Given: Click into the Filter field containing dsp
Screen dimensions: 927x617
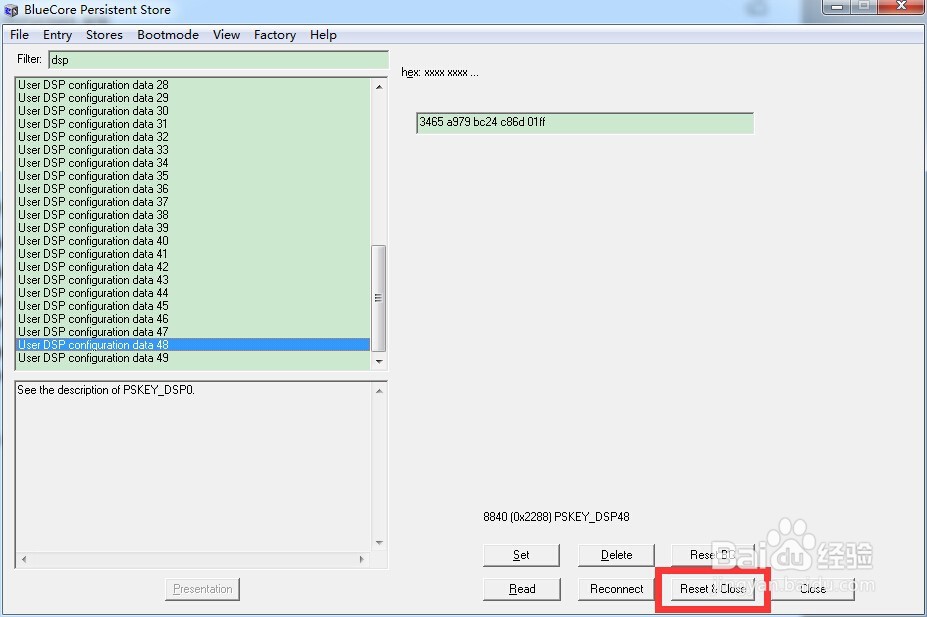Looking at the screenshot, I should click(x=218, y=60).
